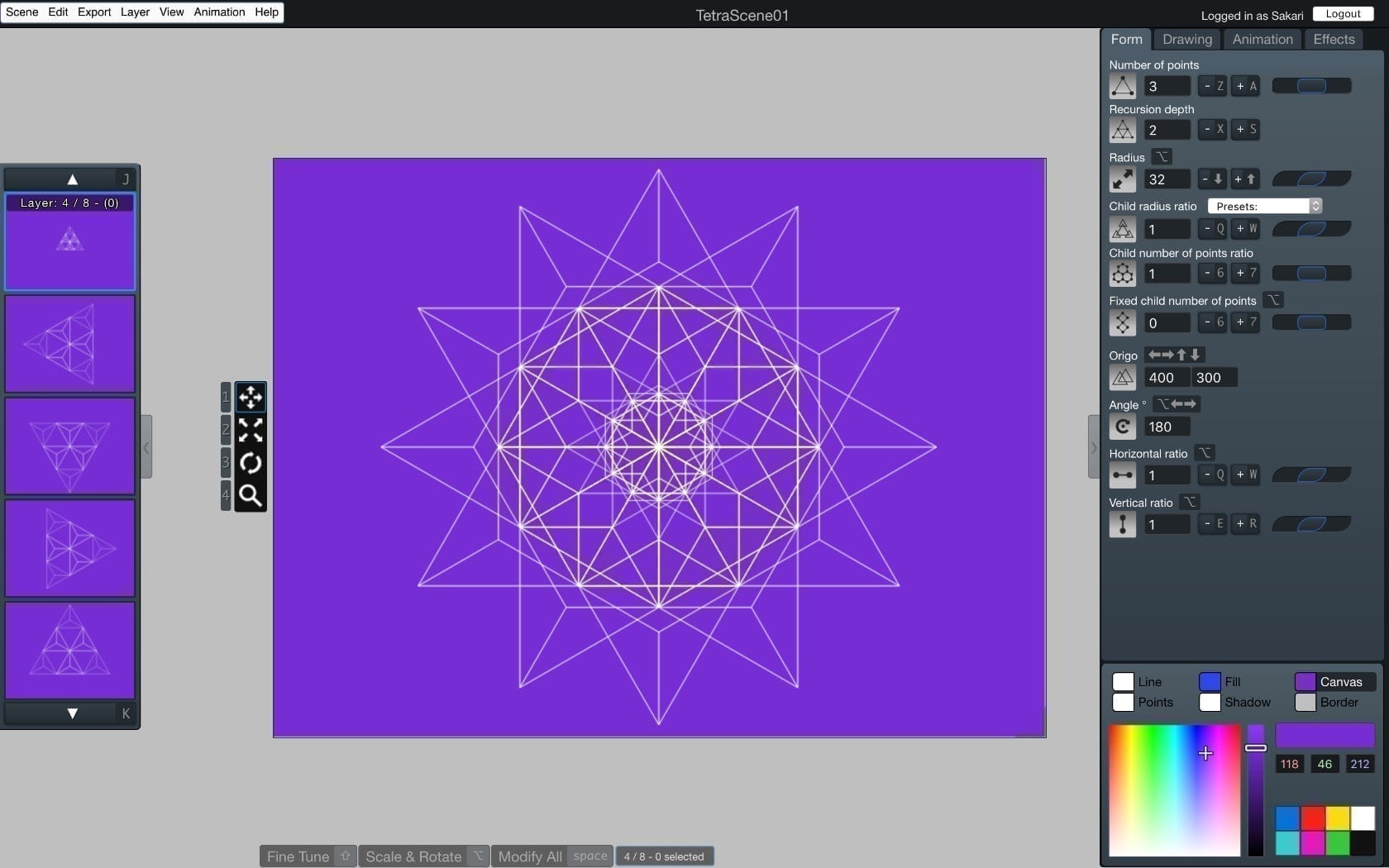Adjust the Number of points slider
Image resolution: width=1389 pixels, height=868 pixels.
(1311, 86)
